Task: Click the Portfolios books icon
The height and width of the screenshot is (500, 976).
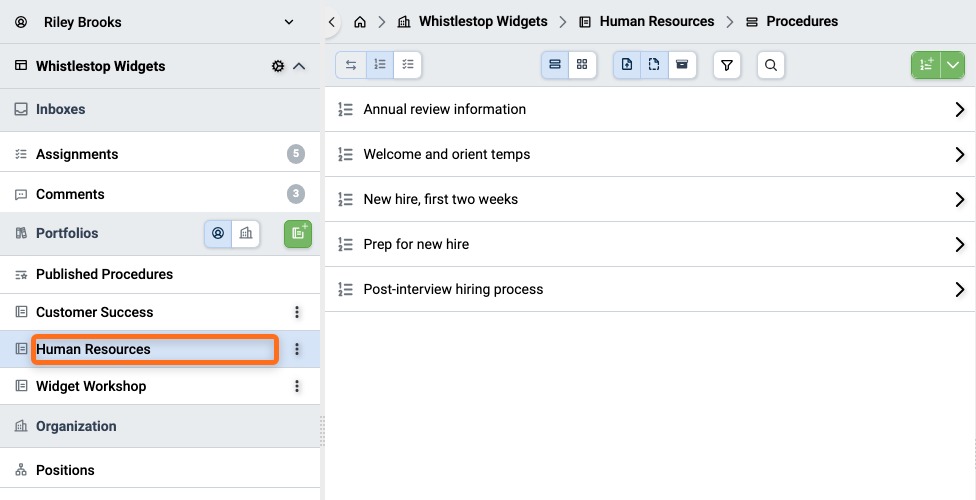Action: point(21,233)
